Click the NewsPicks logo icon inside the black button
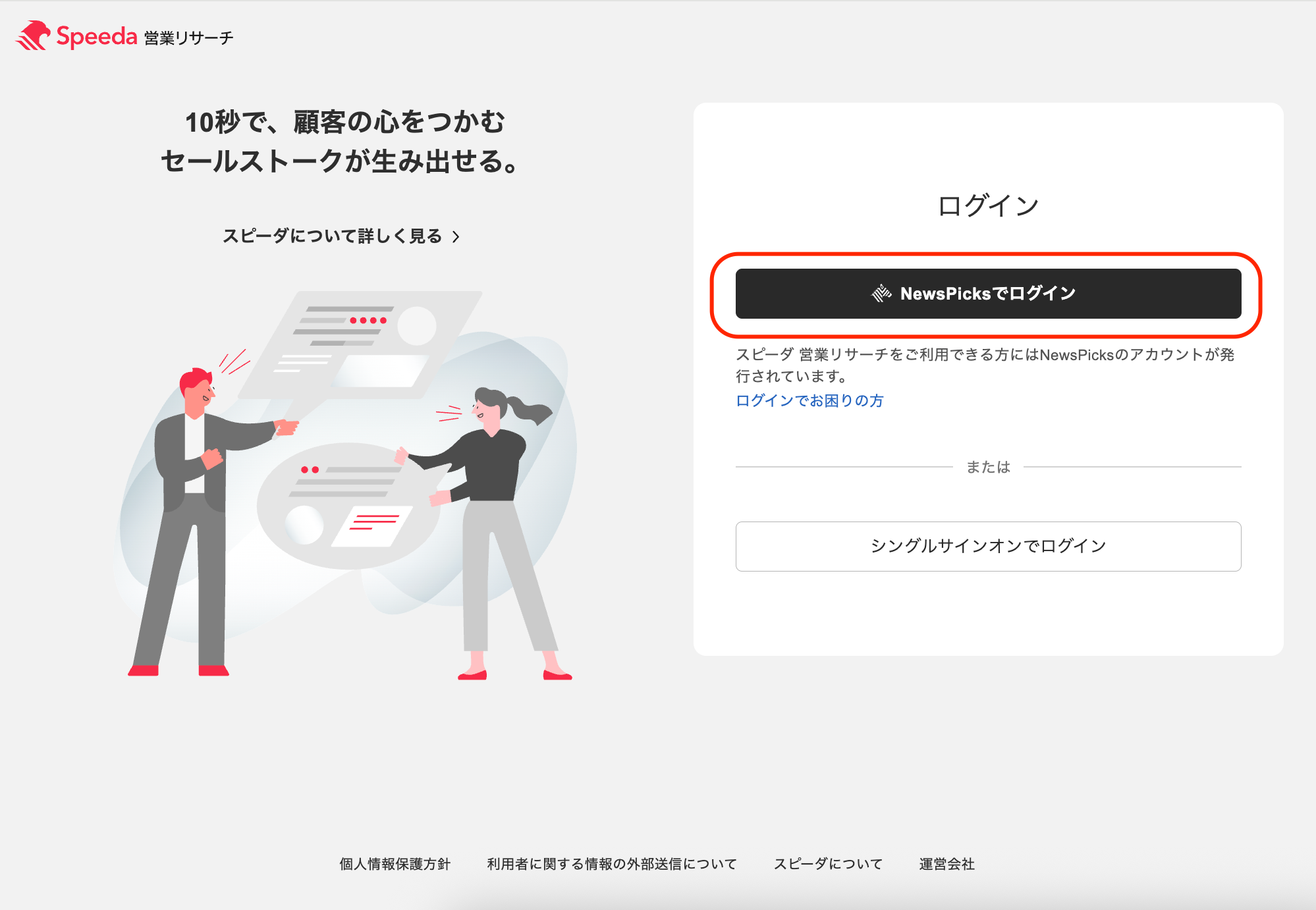This screenshot has height=910, width=1316. 881,294
